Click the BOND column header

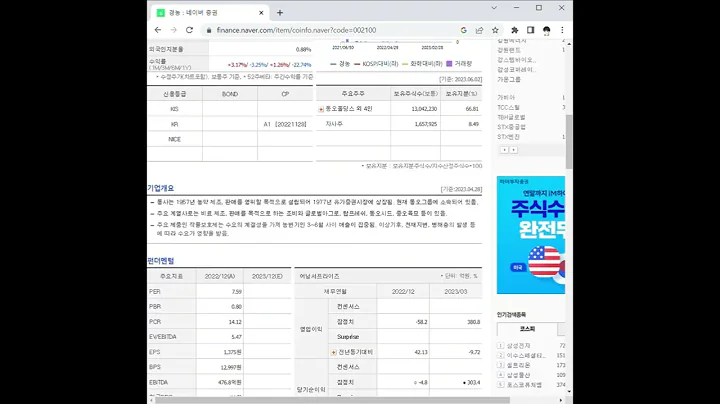230,94
